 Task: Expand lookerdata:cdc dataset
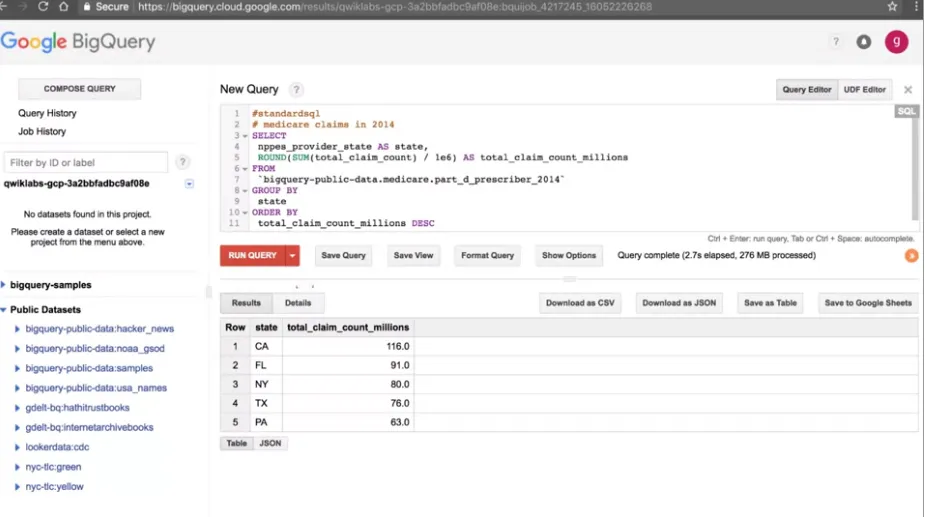pyautogui.click(x=17, y=447)
